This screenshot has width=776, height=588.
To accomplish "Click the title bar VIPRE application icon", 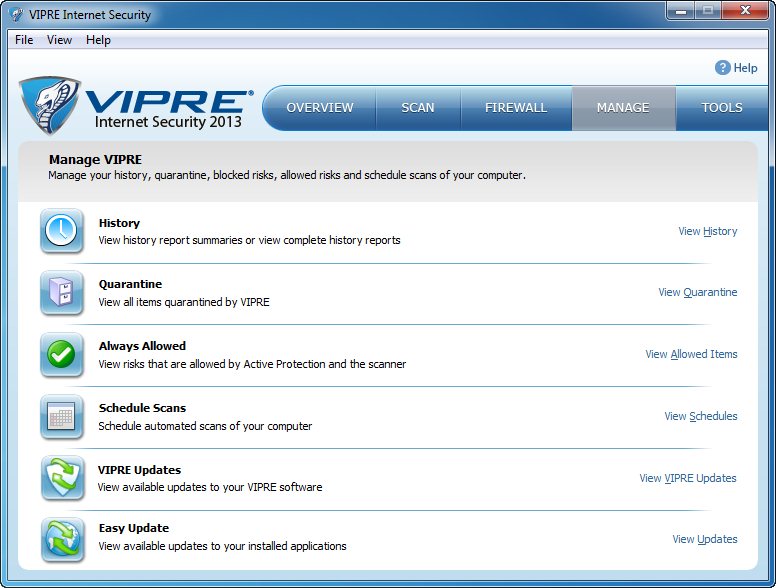I will (16, 14).
